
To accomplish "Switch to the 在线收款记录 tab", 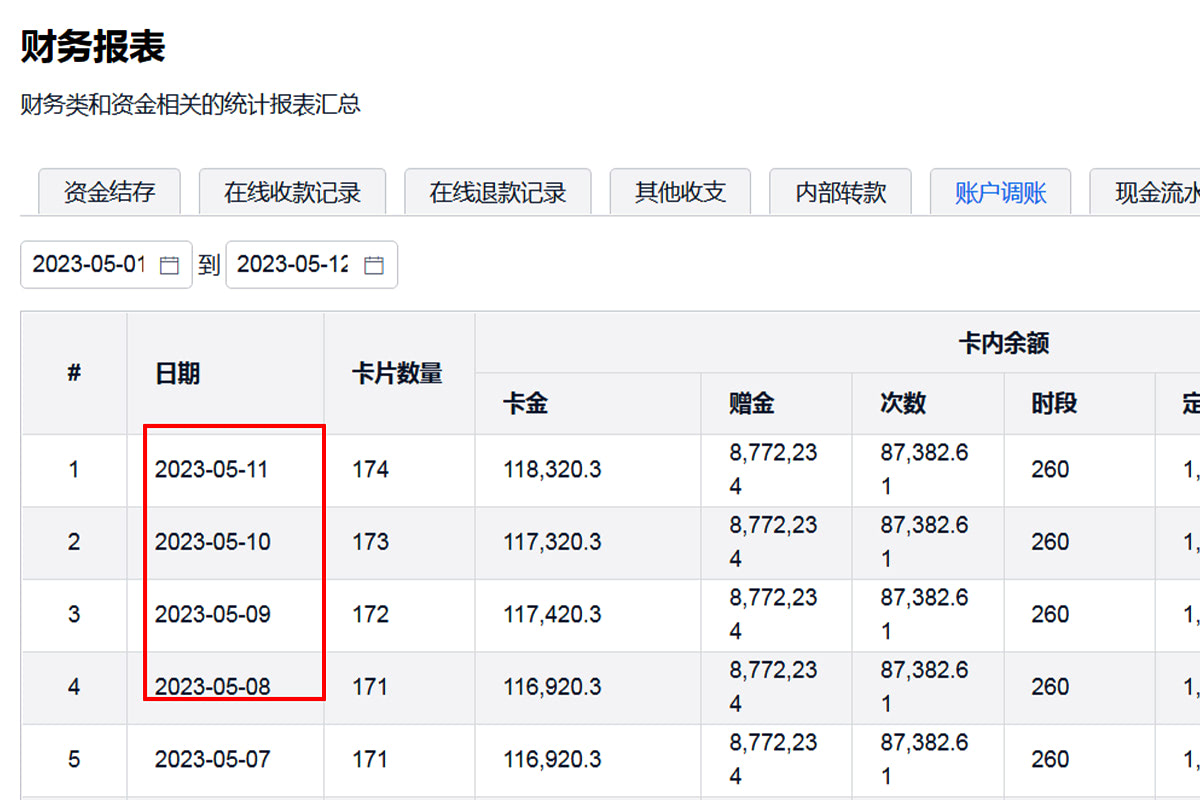I will (x=292, y=192).
